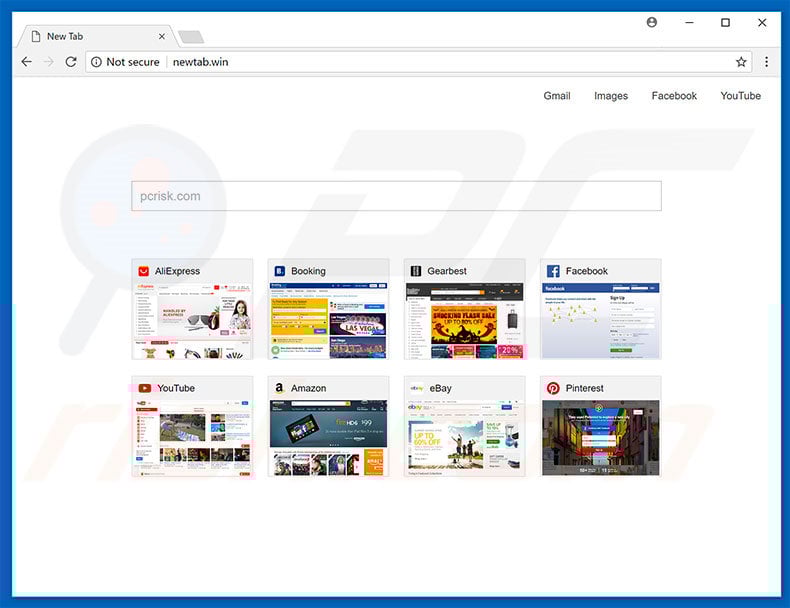The height and width of the screenshot is (608, 790).
Task: Open the Gmail link
Action: click(557, 96)
